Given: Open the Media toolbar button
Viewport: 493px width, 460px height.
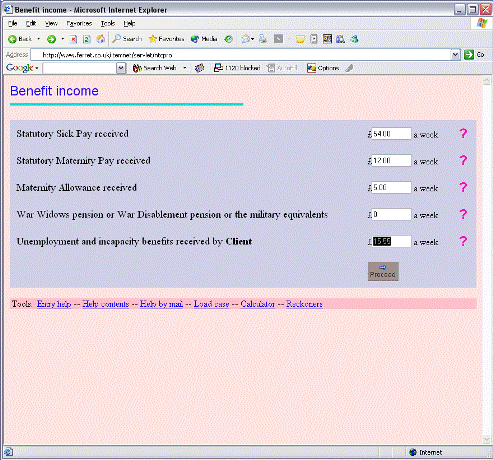Looking at the screenshot, I should click(x=204, y=39).
